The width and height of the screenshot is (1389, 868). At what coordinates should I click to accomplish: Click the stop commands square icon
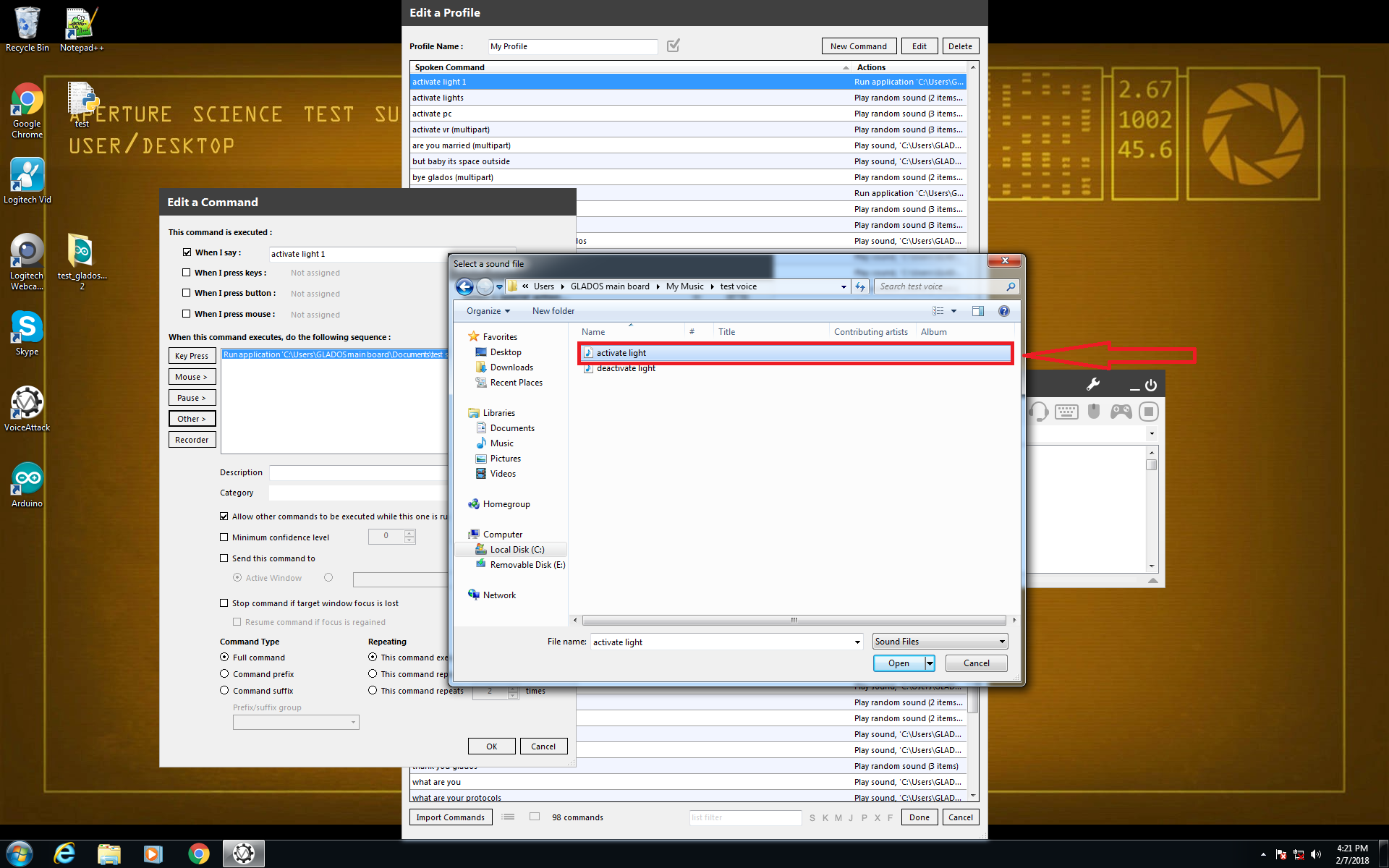click(1148, 412)
